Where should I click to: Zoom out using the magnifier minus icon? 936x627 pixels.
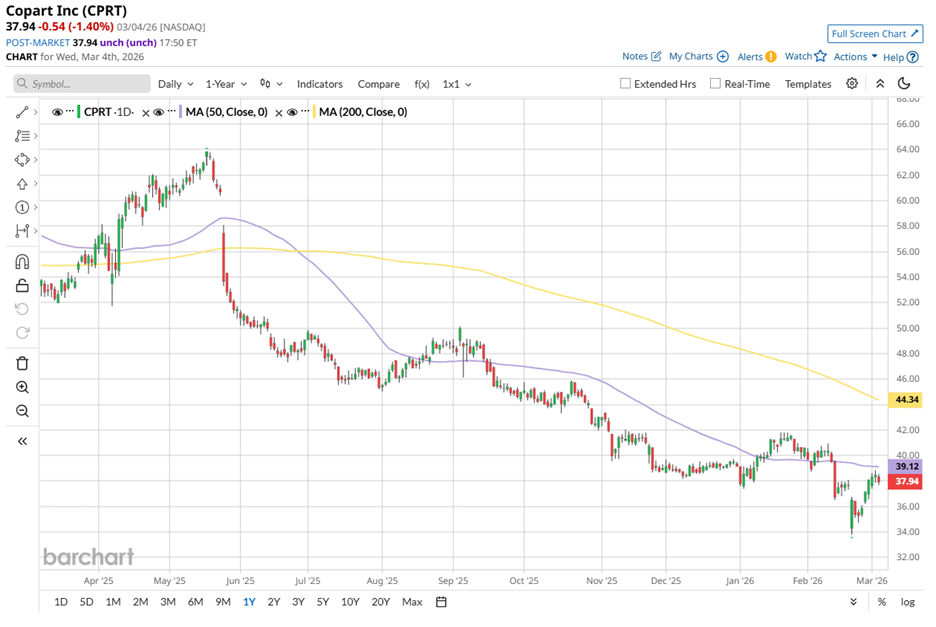22,411
